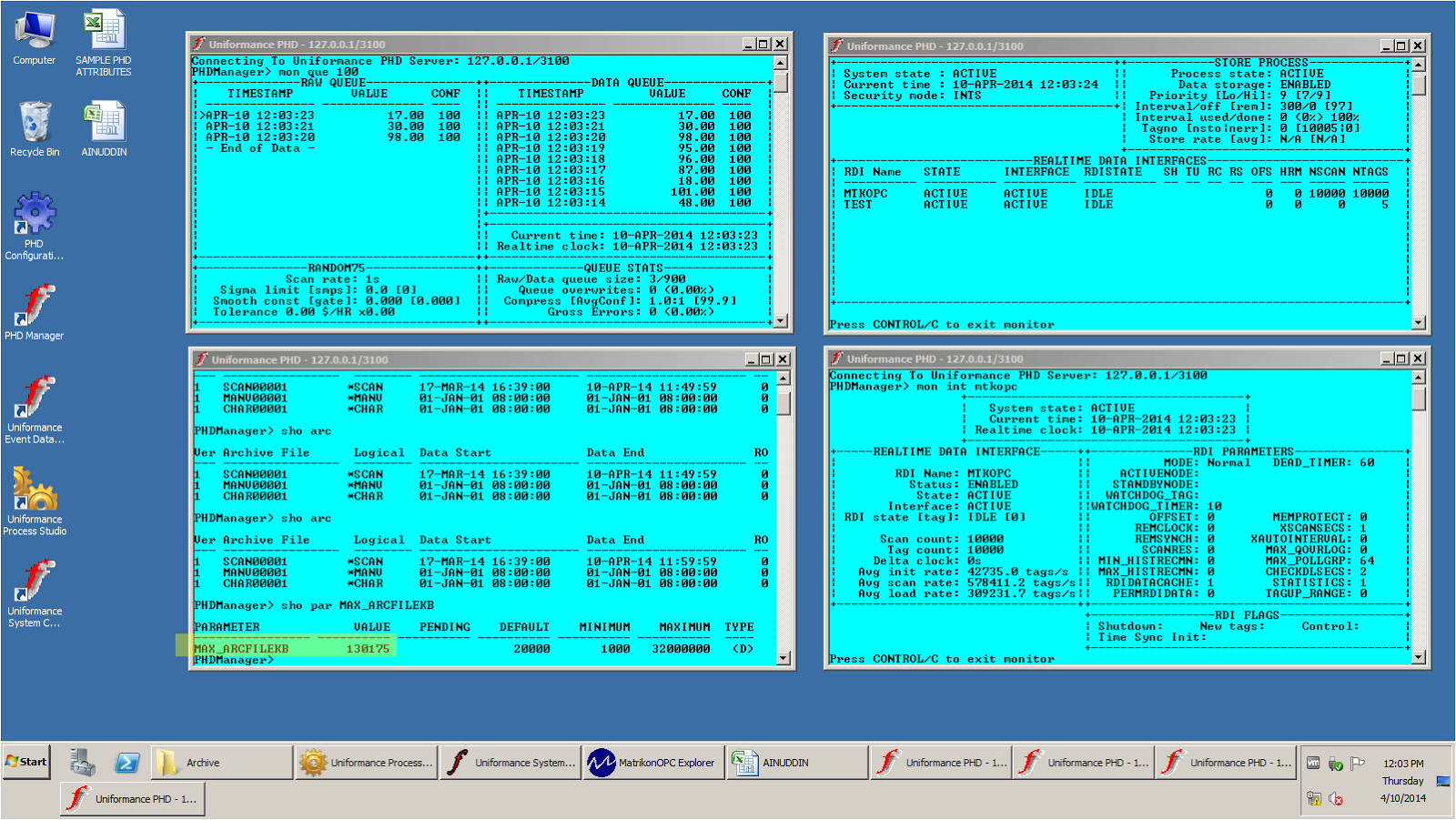This screenshot has height=820, width=1456.
Task: Click the Safely Remove Hardware tray icon
Action: tap(1334, 764)
